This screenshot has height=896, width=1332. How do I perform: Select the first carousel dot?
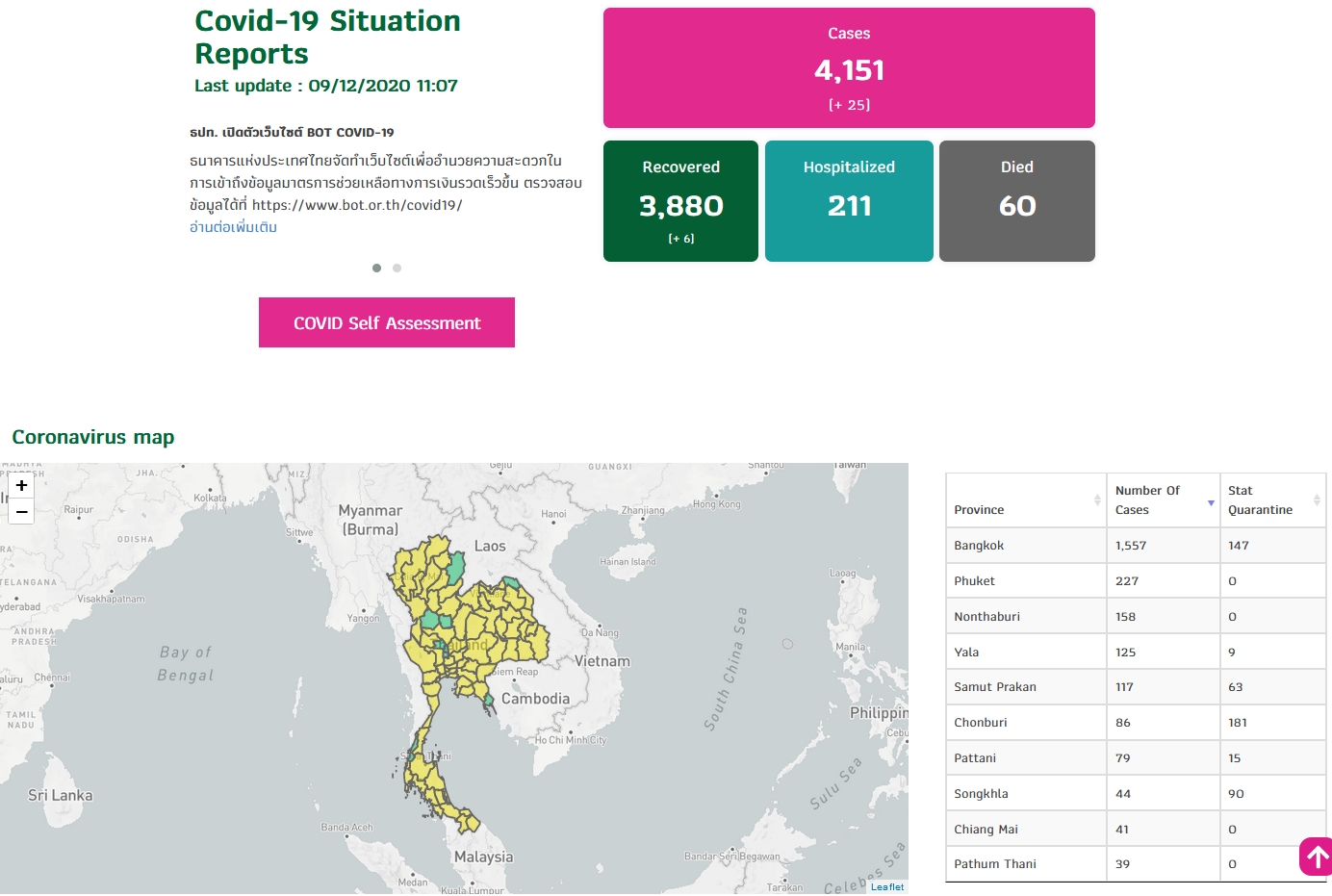(x=376, y=268)
